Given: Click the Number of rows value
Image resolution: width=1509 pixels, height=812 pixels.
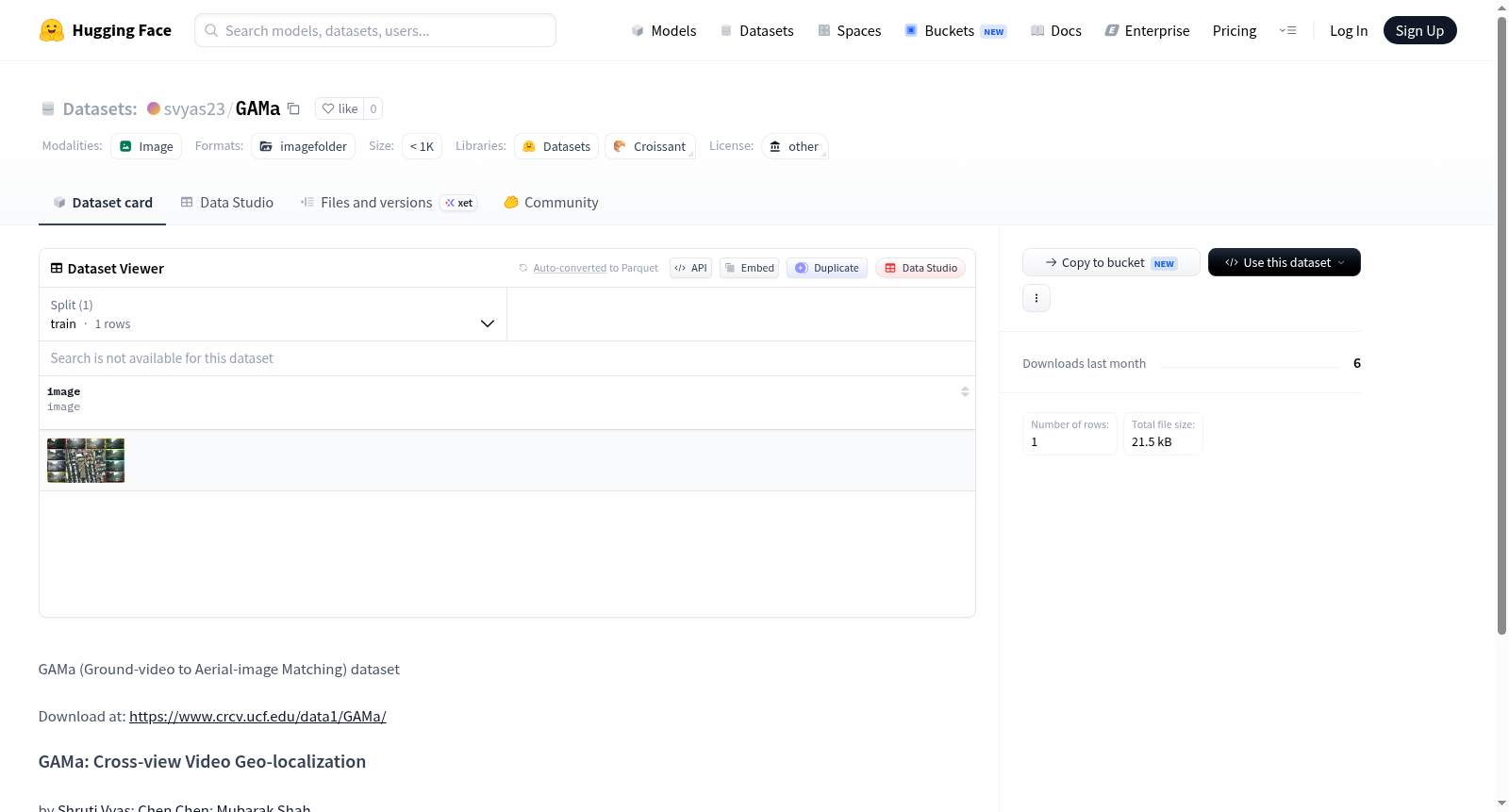Looking at the screenshot, I should point(1035,441).
